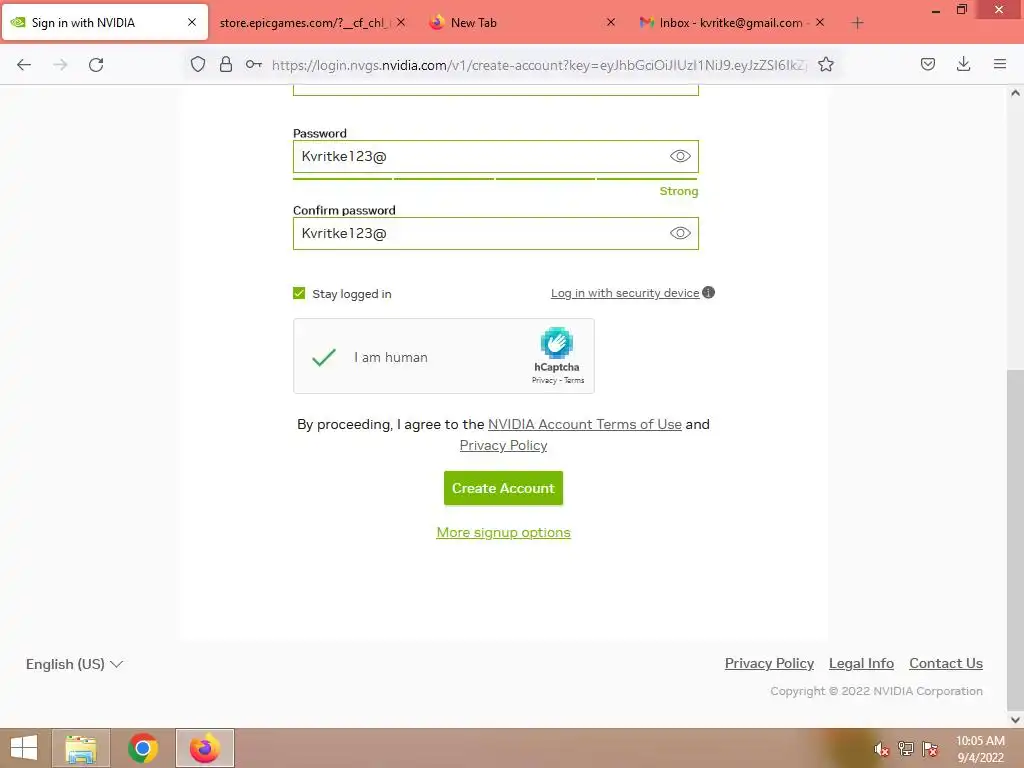Viewport: 1024px width, 768px height.
Task: Open File Explorer from the taskbar
Action: coord(81,748)
